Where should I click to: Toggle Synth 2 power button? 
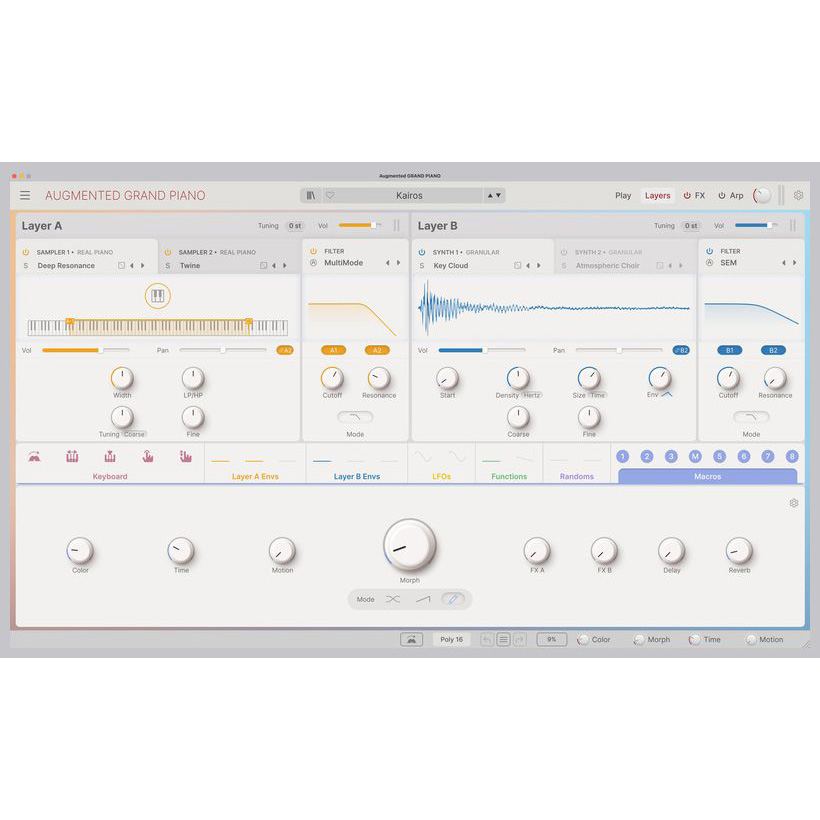(564, 252)
